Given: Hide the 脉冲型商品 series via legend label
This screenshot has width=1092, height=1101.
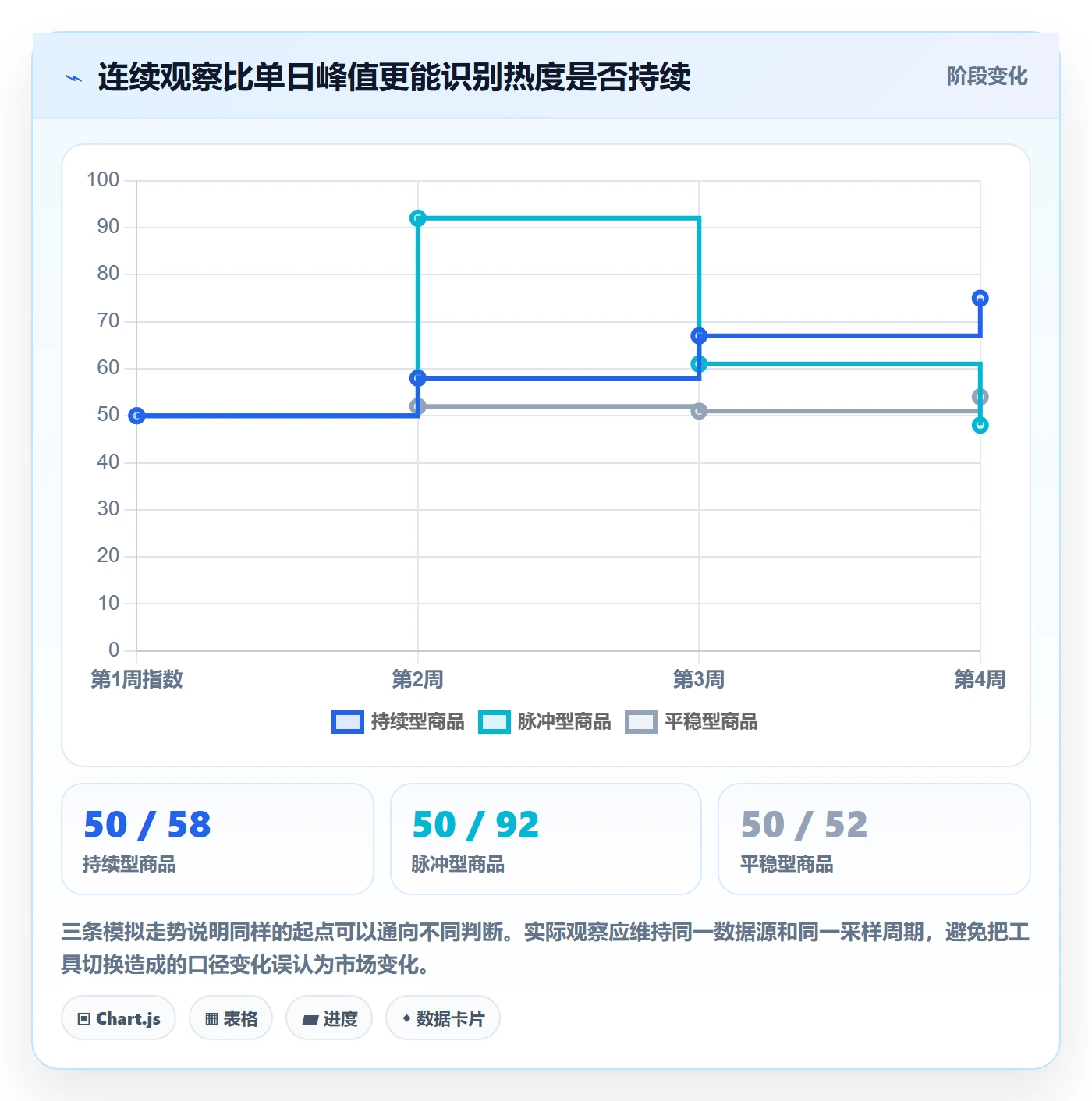Looking at the screenshot, I should (x=564, y=722).
